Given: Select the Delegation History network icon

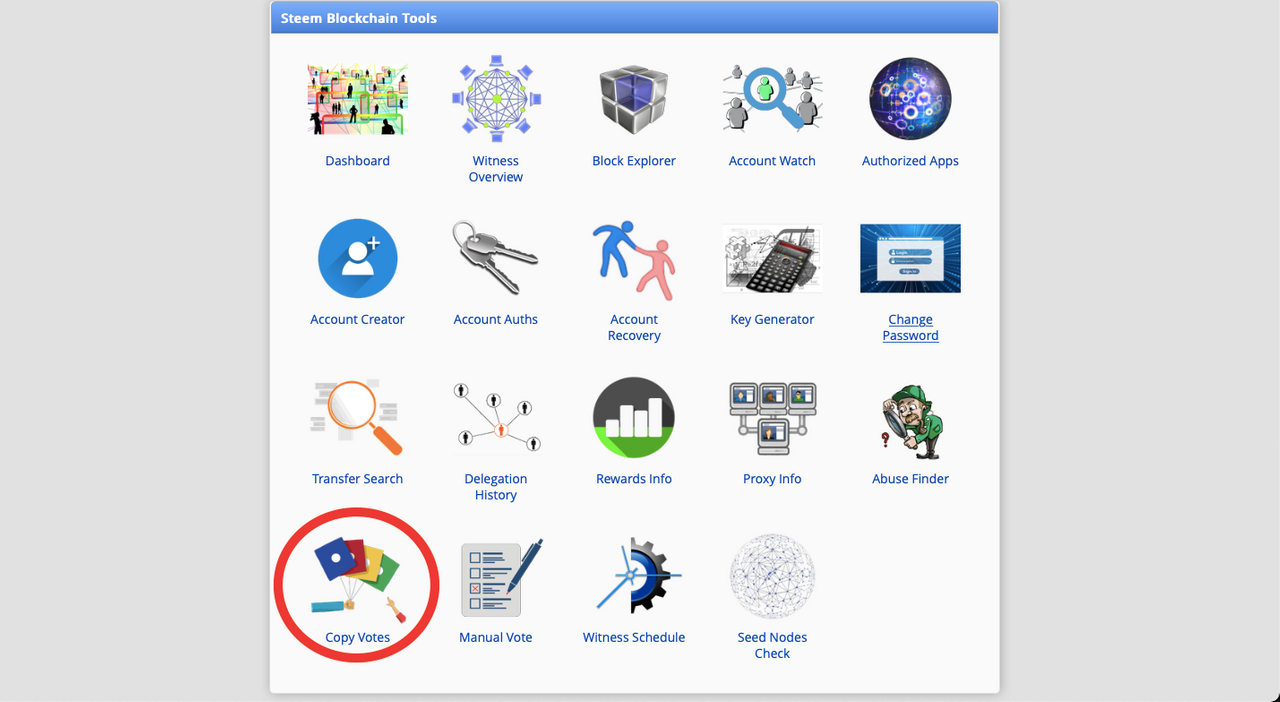Looking at the screenshot, I should click(496, 417).
